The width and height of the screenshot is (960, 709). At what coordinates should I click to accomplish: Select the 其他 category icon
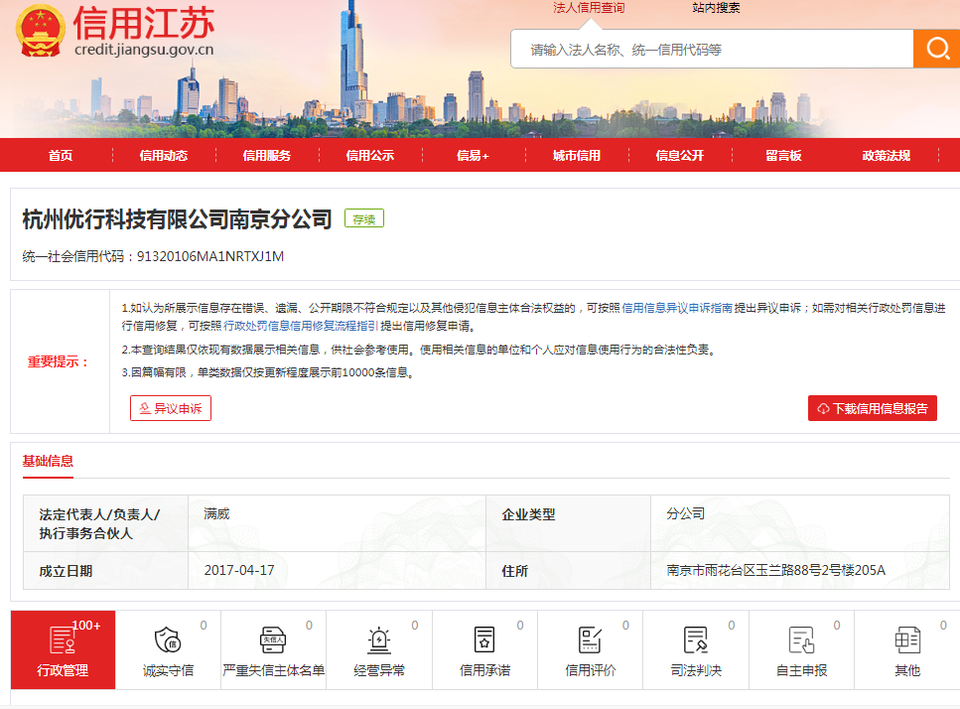point(907,640)
